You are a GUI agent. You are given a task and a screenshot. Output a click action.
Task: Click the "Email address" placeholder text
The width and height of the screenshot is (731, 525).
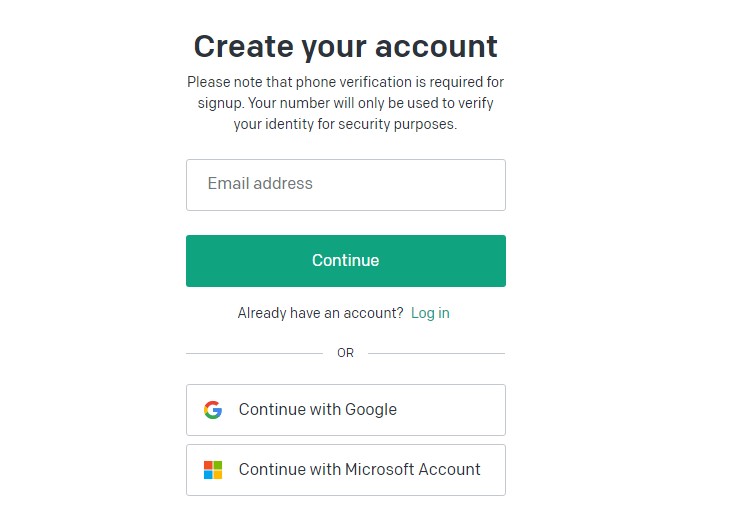[260, 184]
